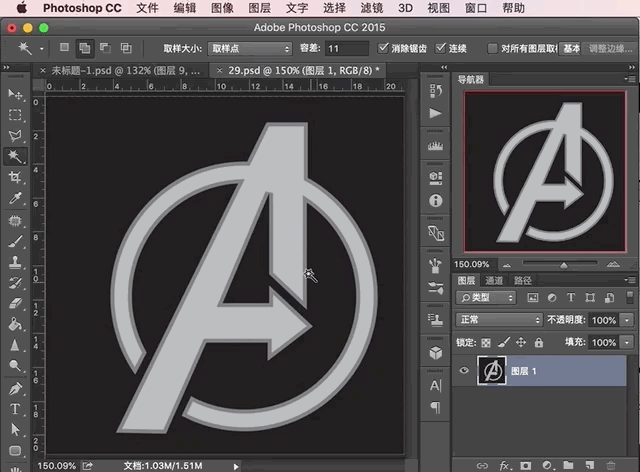Viewport: 640px width, 472px height.
Task: Choose the Crop tool
Action: pos(15,178)
